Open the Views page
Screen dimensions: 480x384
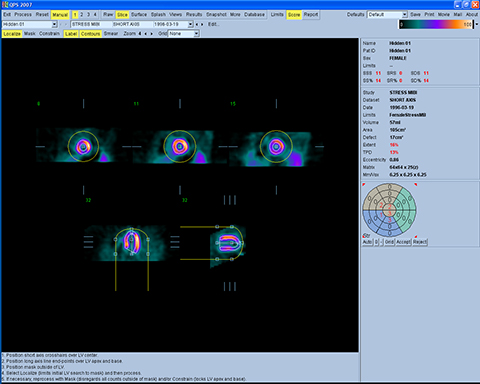pos(175,15)
